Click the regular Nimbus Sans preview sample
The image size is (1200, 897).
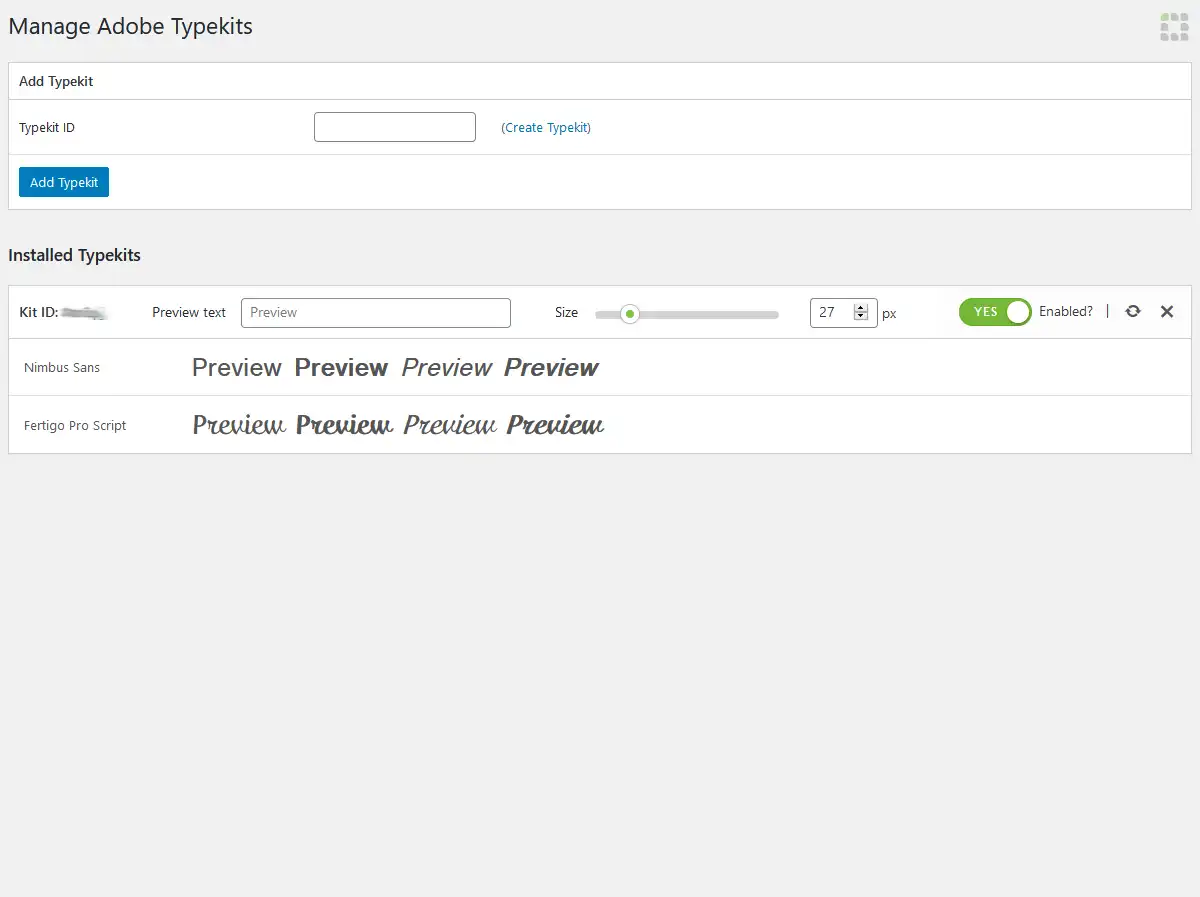pos(237,368)
